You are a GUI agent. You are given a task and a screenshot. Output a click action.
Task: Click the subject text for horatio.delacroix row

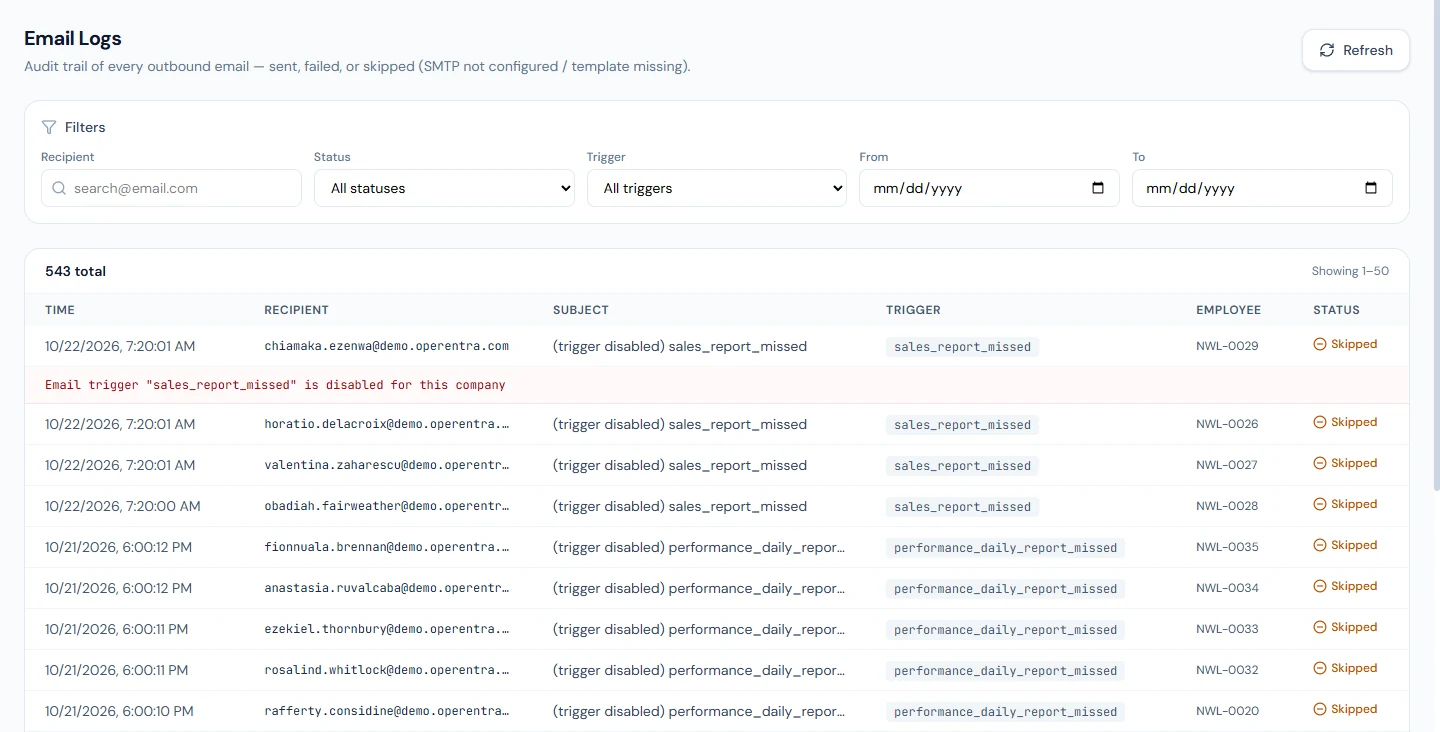coord(680,424)
